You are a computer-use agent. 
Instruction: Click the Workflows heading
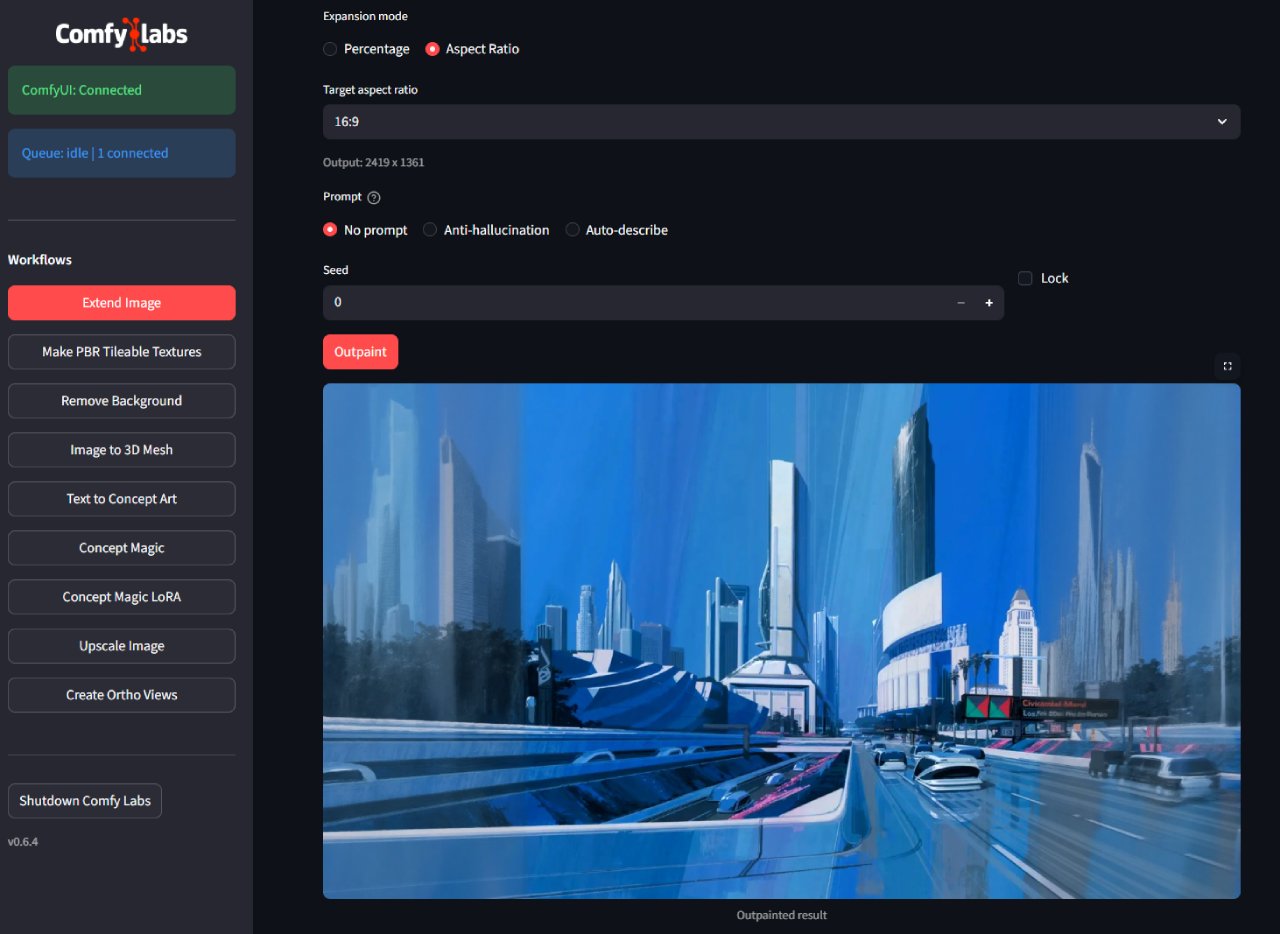pos(40,260)
